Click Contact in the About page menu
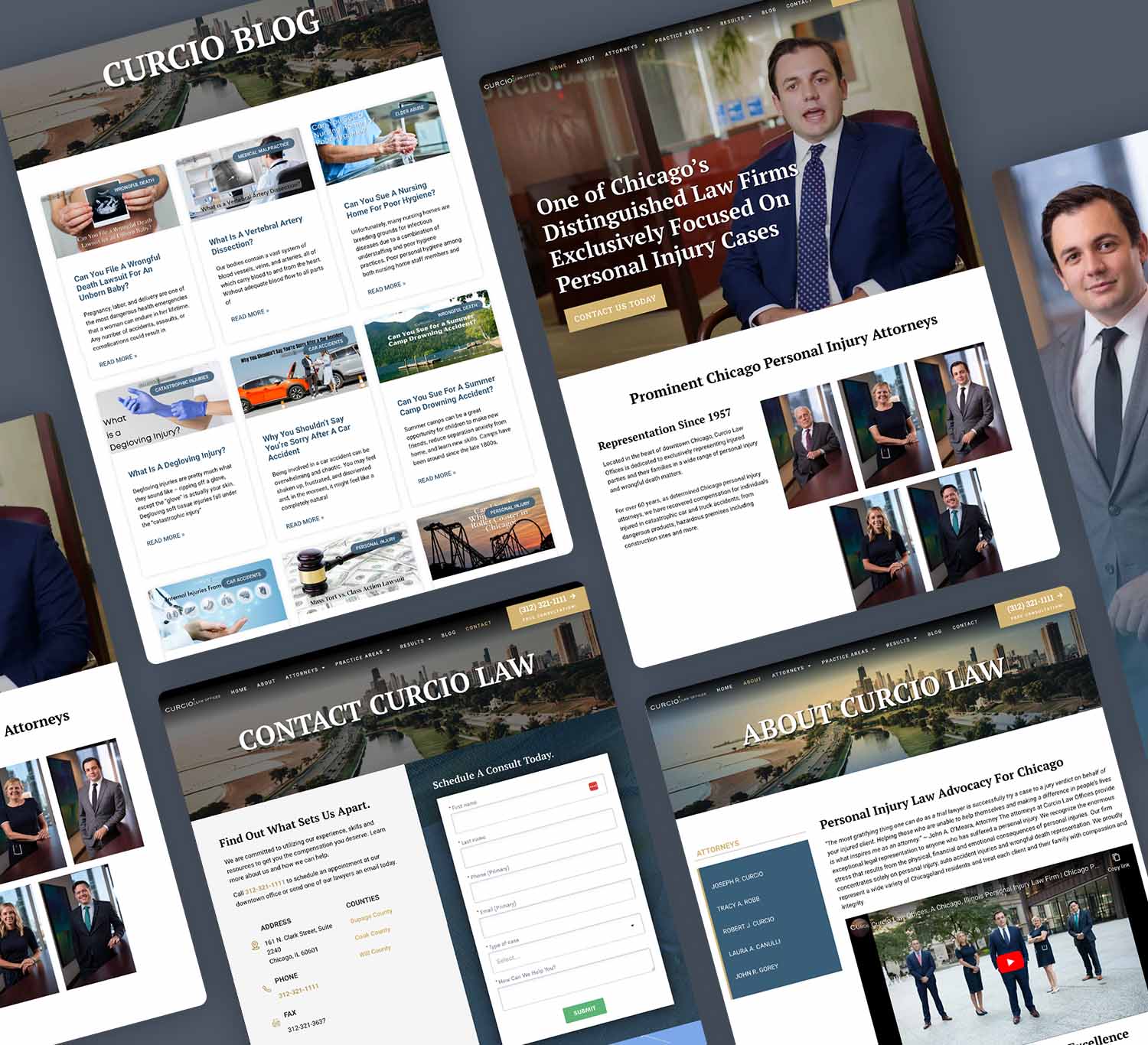Viewport: 1148px width, 1045px height. [964, 623]
